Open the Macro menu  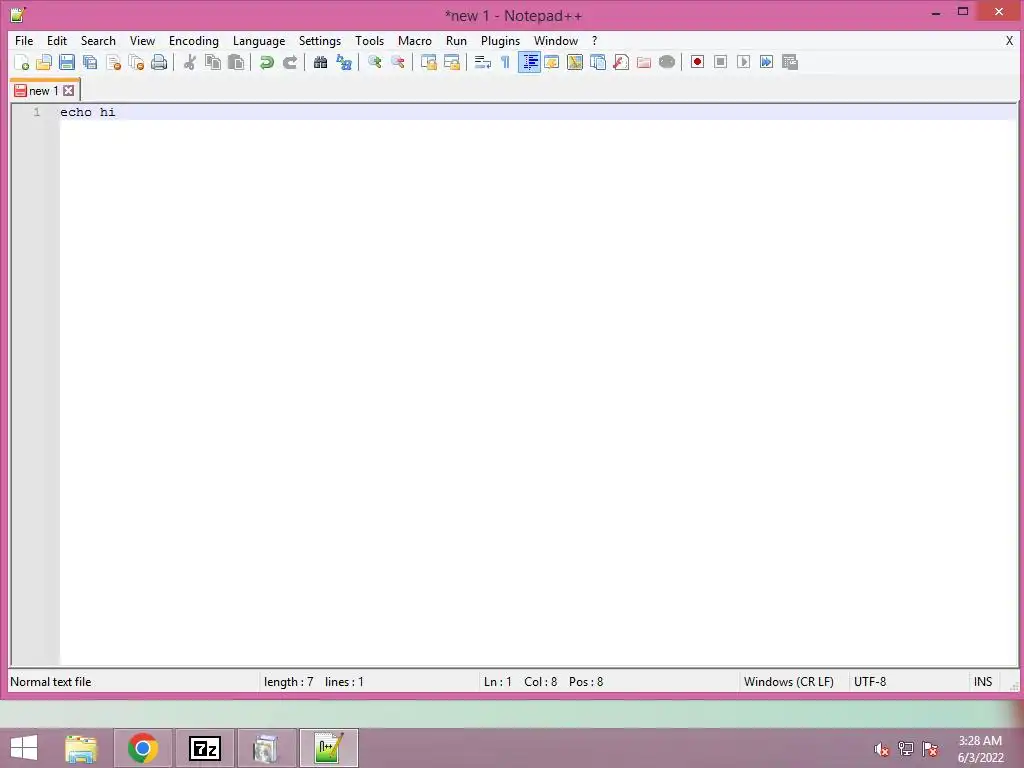pyautogui.click(x=415, y=40)
